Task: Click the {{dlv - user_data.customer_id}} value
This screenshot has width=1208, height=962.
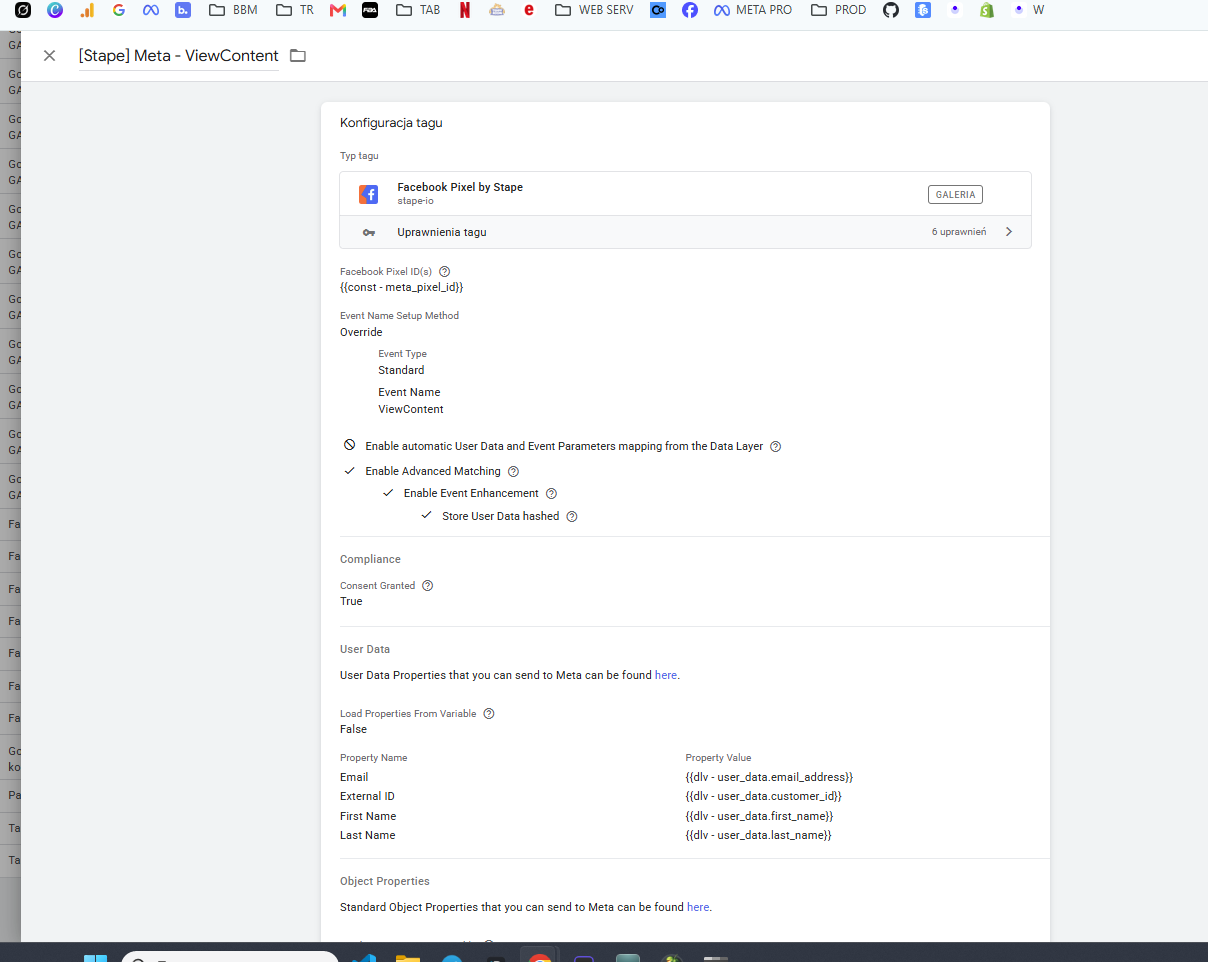Action: point(763,796)
